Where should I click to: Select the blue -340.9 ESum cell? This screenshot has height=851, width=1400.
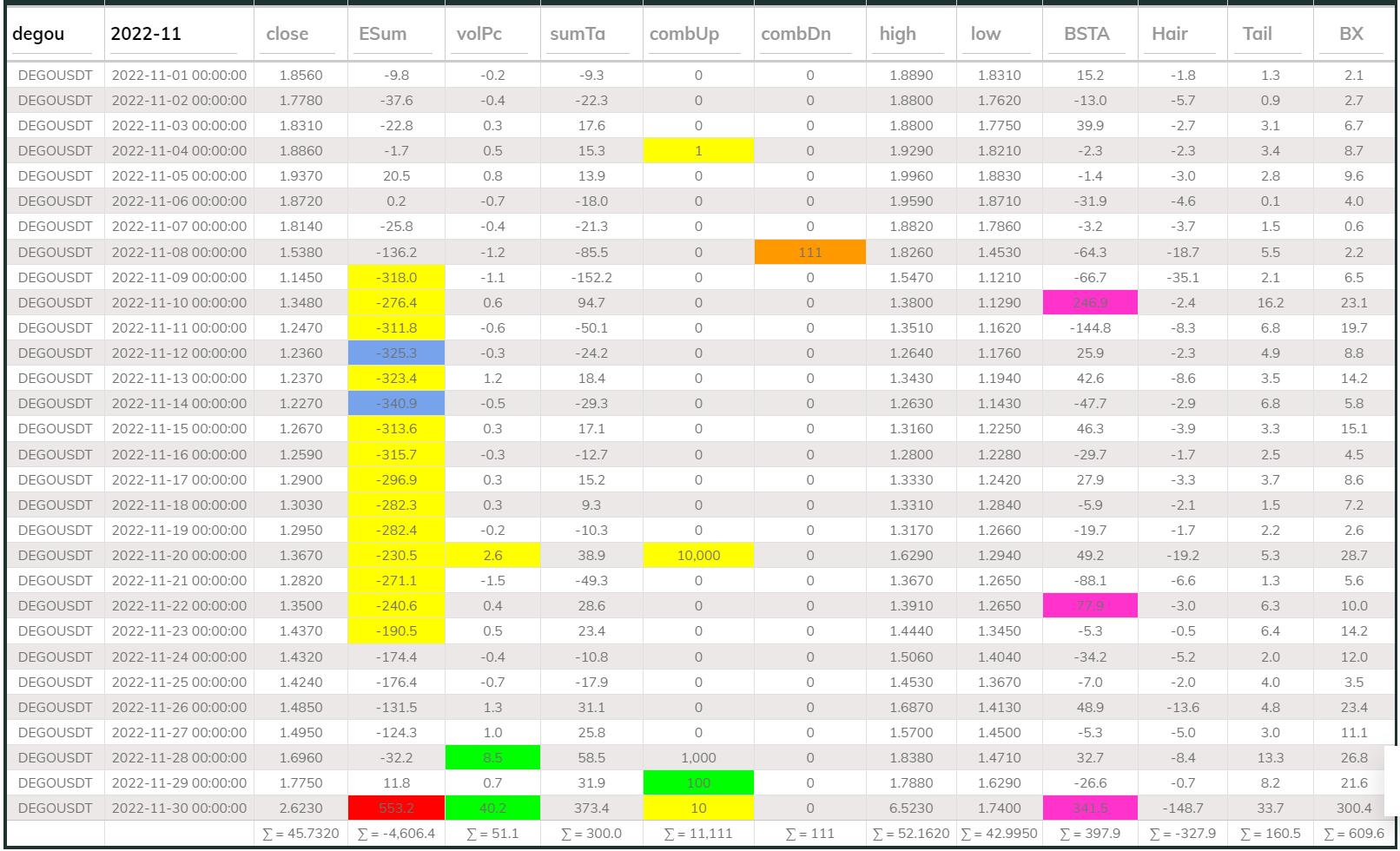tap(396, 403)
